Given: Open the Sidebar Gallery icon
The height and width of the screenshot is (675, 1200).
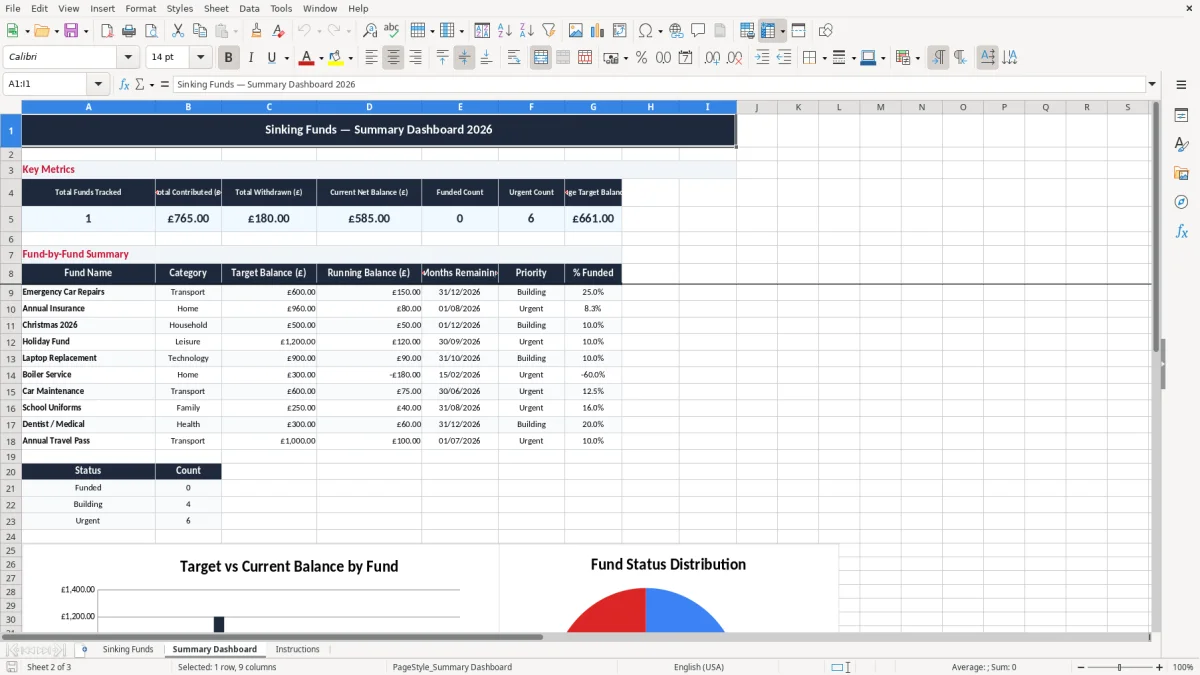Looking at the screenshot, I should (1181, 173).
